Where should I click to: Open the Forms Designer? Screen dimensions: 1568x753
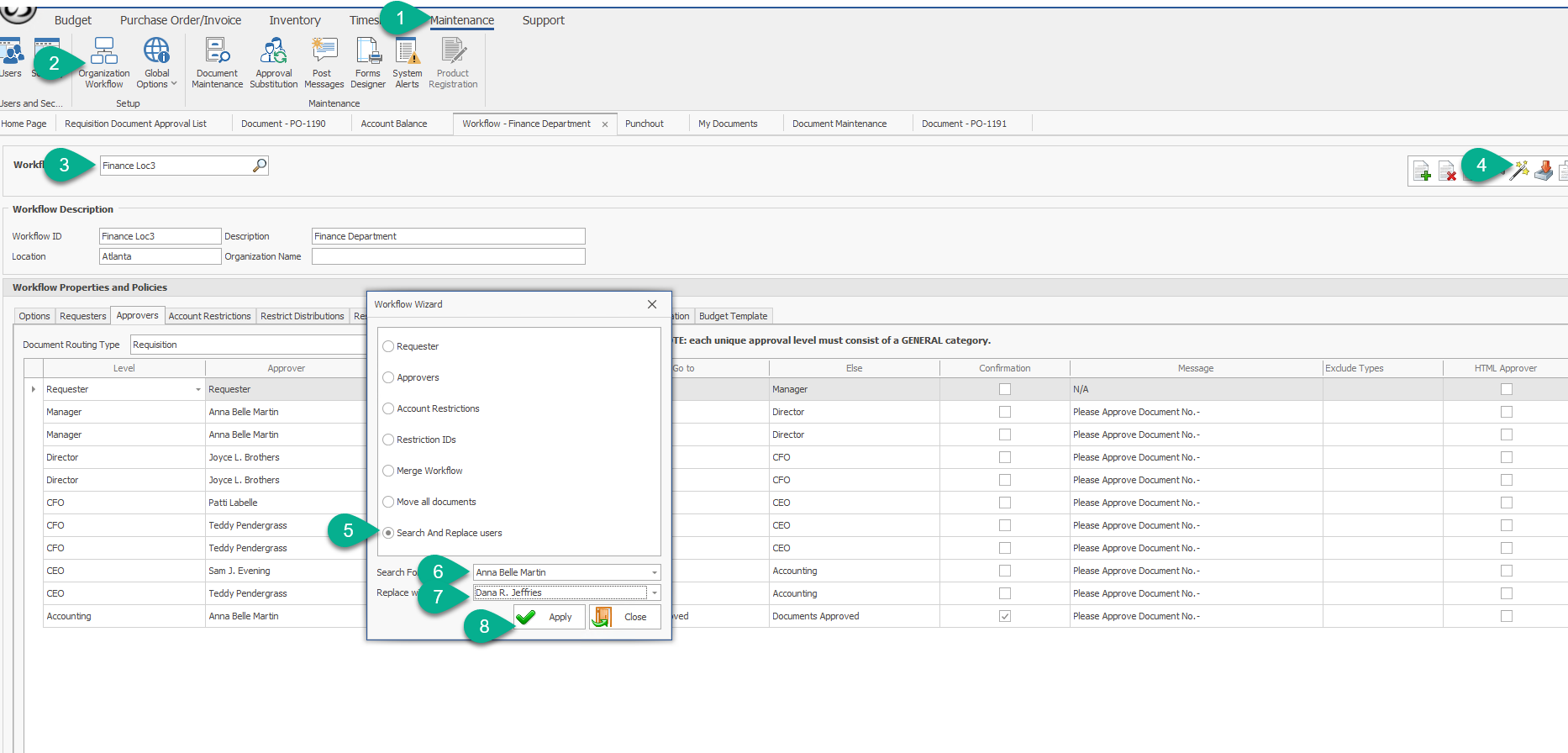pyautogui.click(x=368, y=62)
